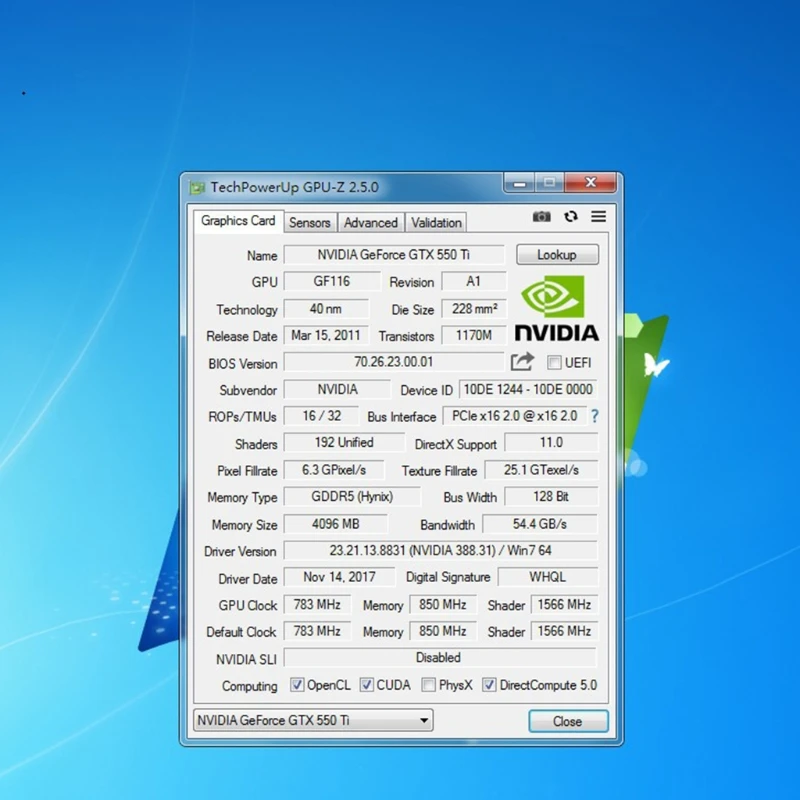The image size is (800, 800).
Task: Enable the PhysX checkbox
Action: click(428, 685)
